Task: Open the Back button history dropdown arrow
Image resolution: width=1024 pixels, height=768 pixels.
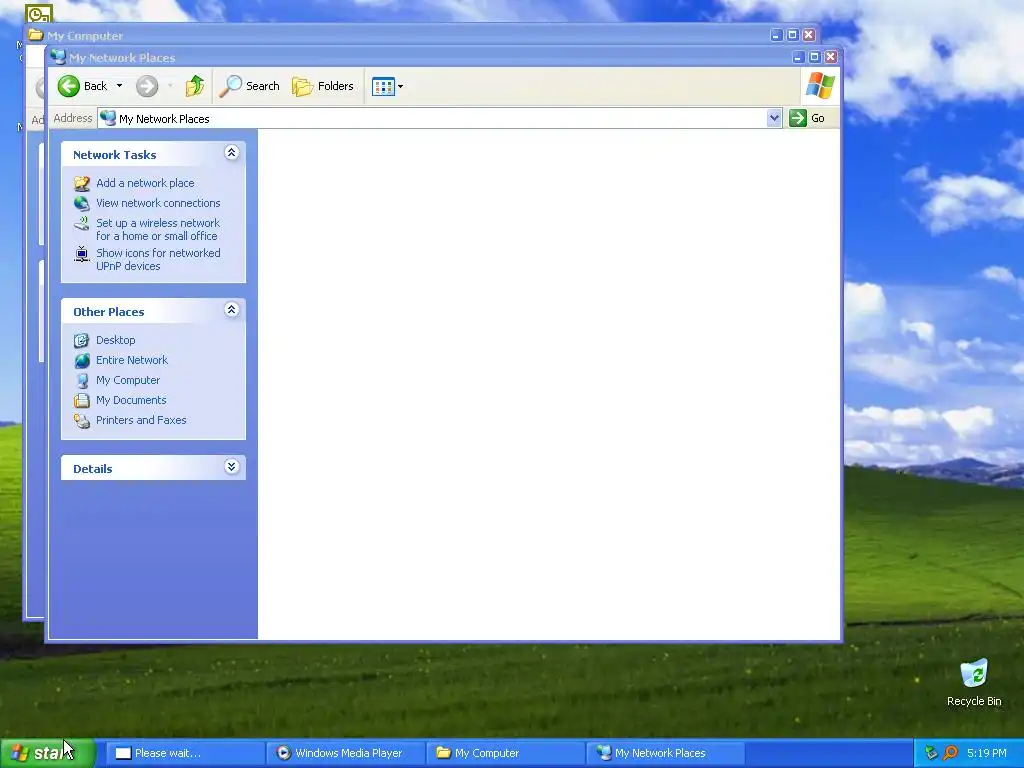Action: click(120, 86)
